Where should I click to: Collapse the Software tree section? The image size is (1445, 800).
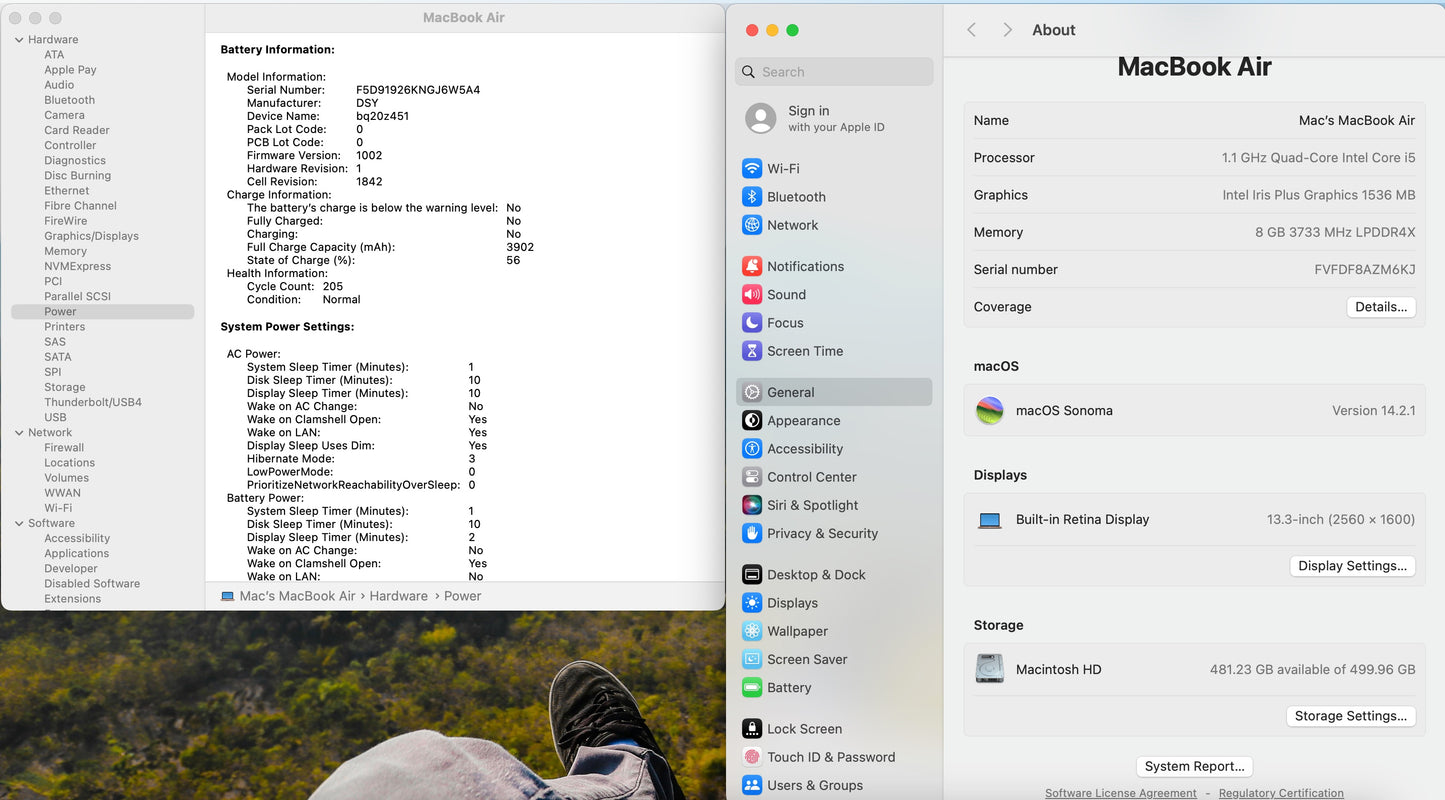click(19, 523)
